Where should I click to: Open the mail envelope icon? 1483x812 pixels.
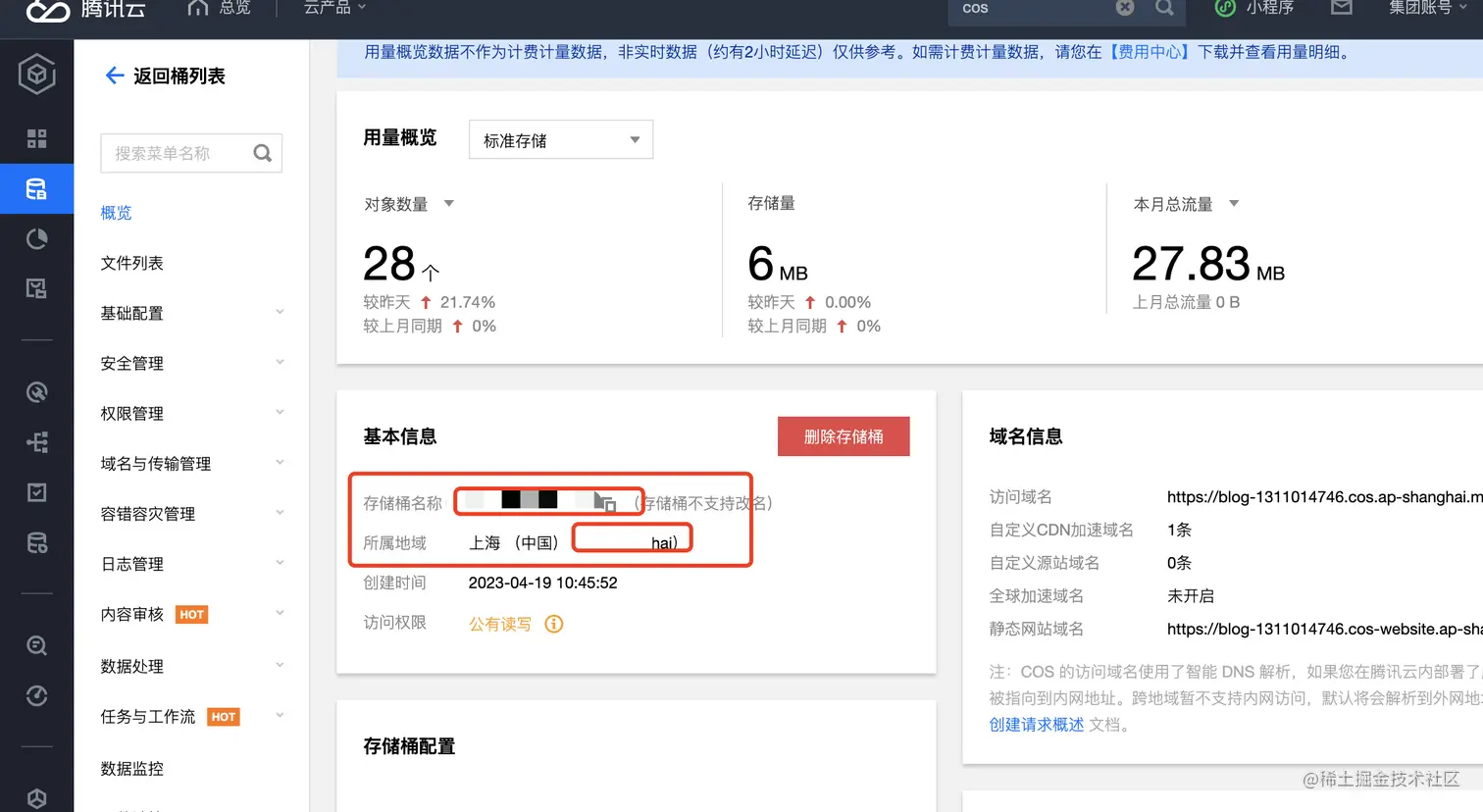1341,8
